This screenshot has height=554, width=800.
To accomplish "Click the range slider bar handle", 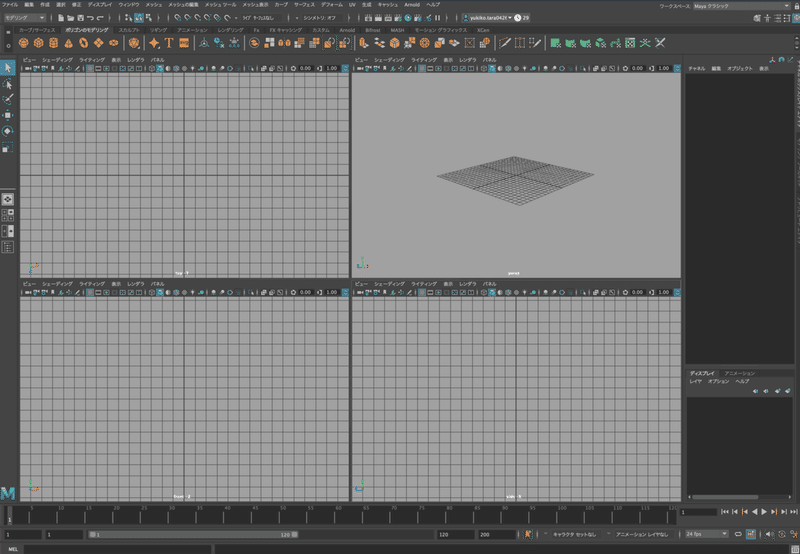I will [193, 535].
